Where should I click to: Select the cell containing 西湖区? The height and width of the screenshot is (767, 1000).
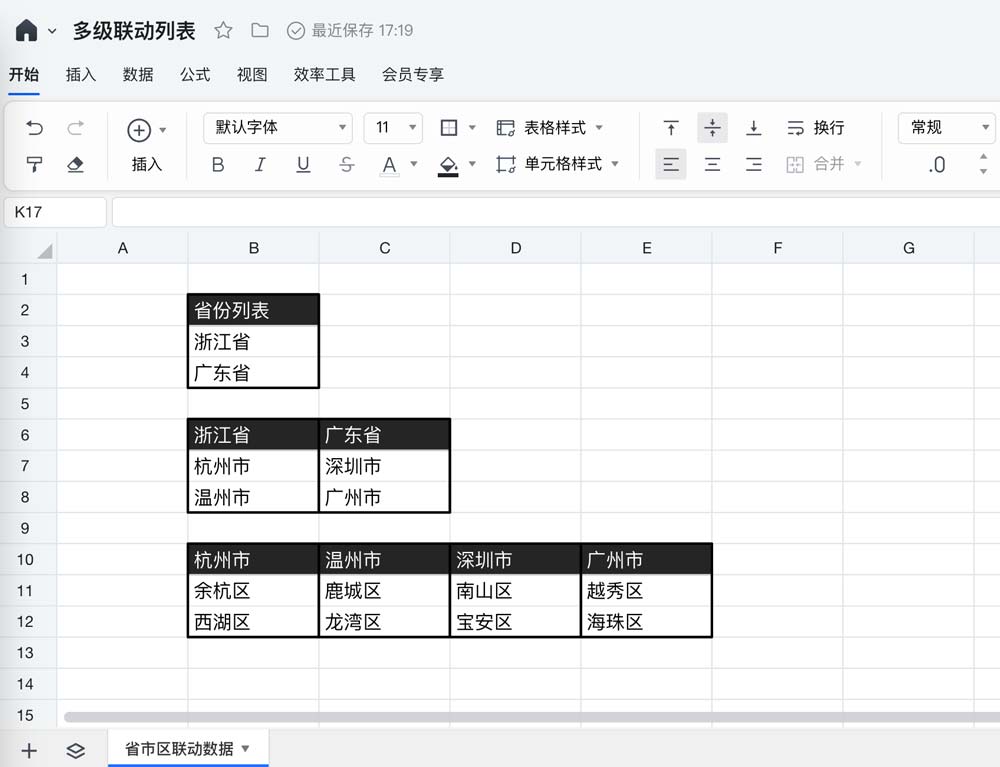[x=253, y=622]
